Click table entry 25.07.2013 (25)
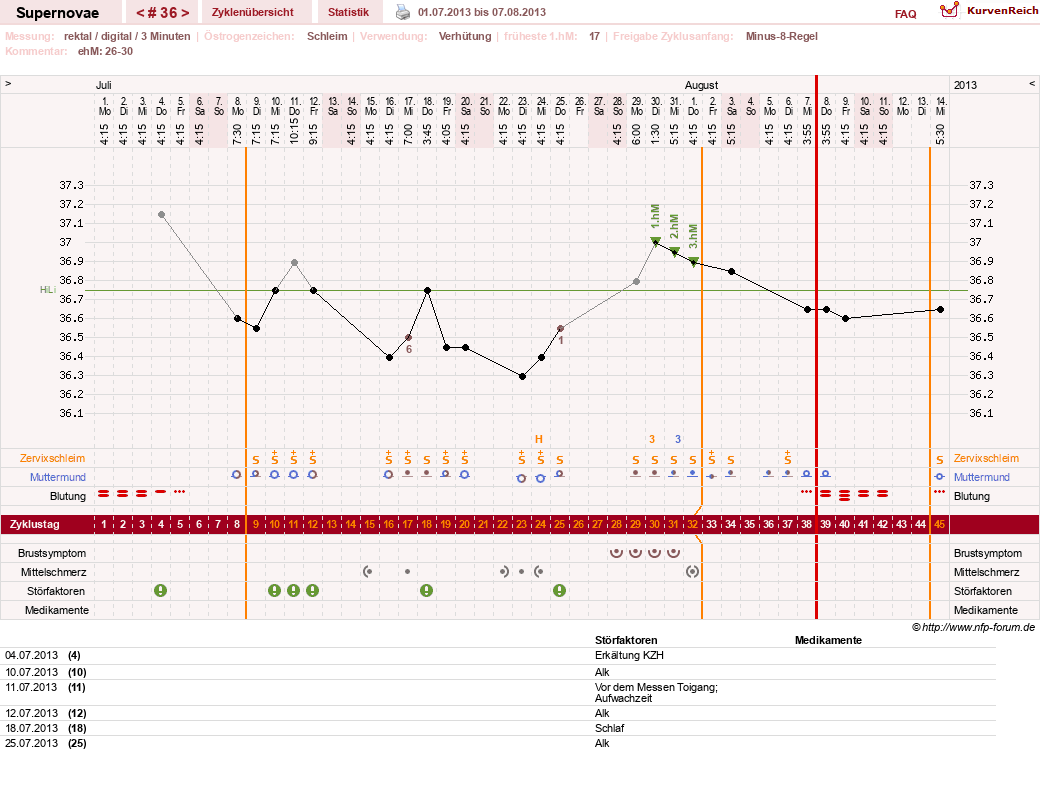This screenshot has height=793, width=1040. tap(46, 743)
